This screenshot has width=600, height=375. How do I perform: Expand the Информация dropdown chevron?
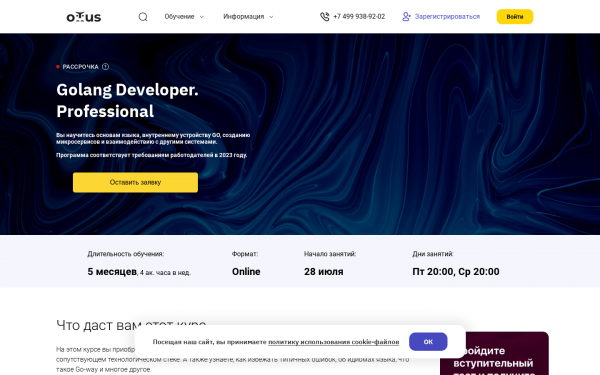[x=271, y=17]
